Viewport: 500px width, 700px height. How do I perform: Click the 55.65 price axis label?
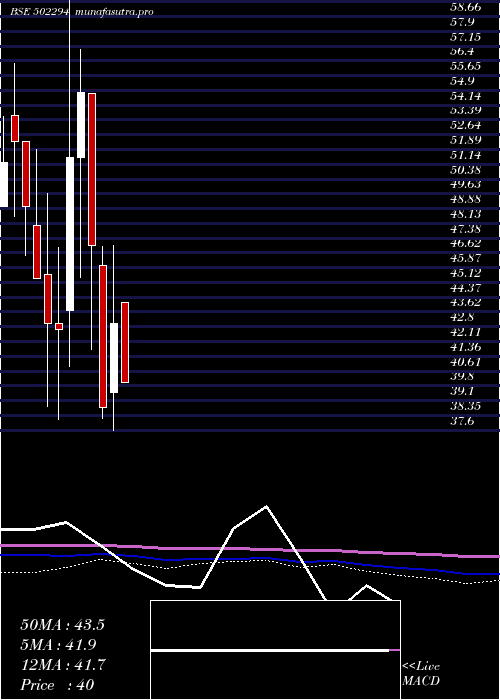click(x=465, y=66)
